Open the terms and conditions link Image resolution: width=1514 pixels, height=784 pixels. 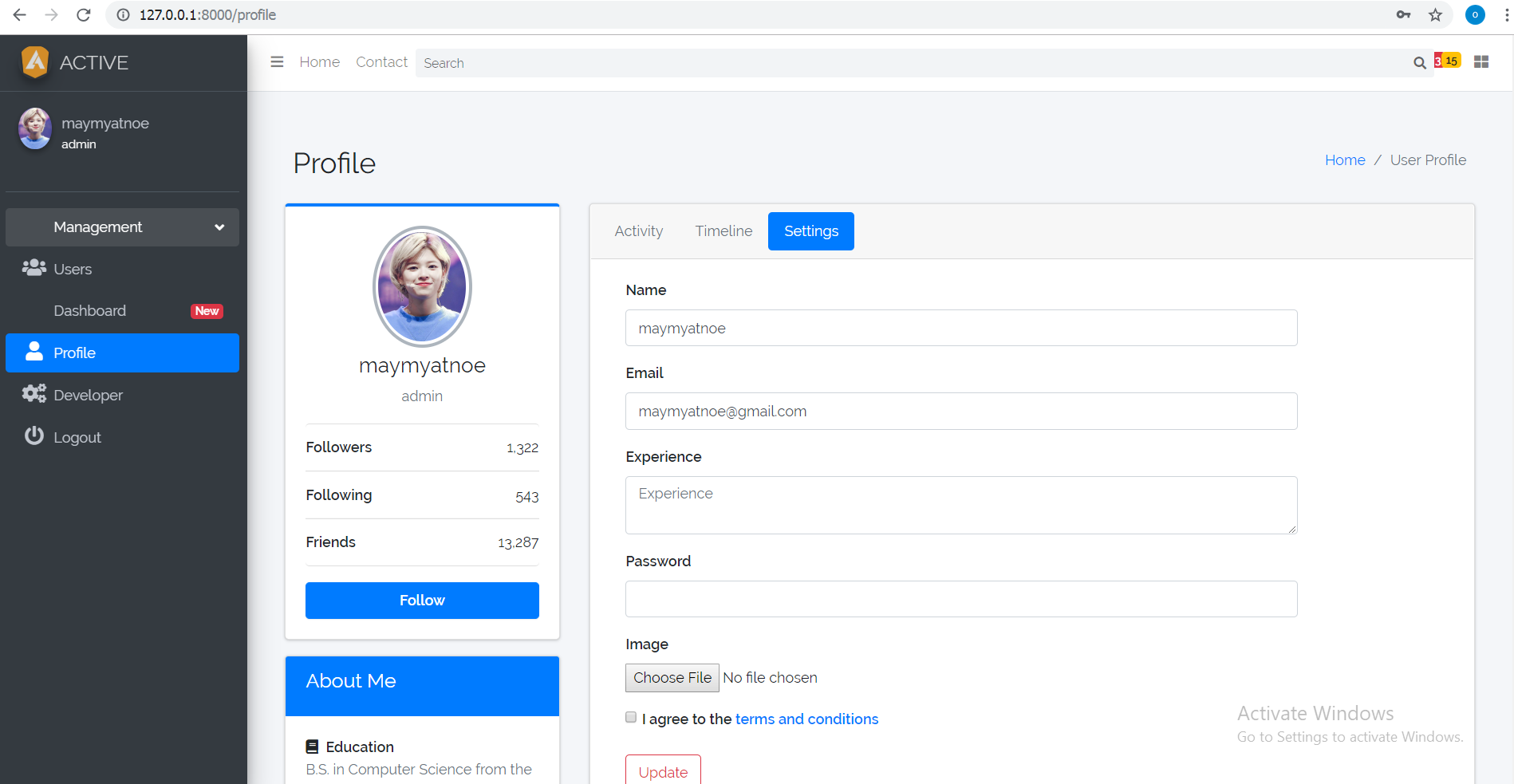coord(806,719)
